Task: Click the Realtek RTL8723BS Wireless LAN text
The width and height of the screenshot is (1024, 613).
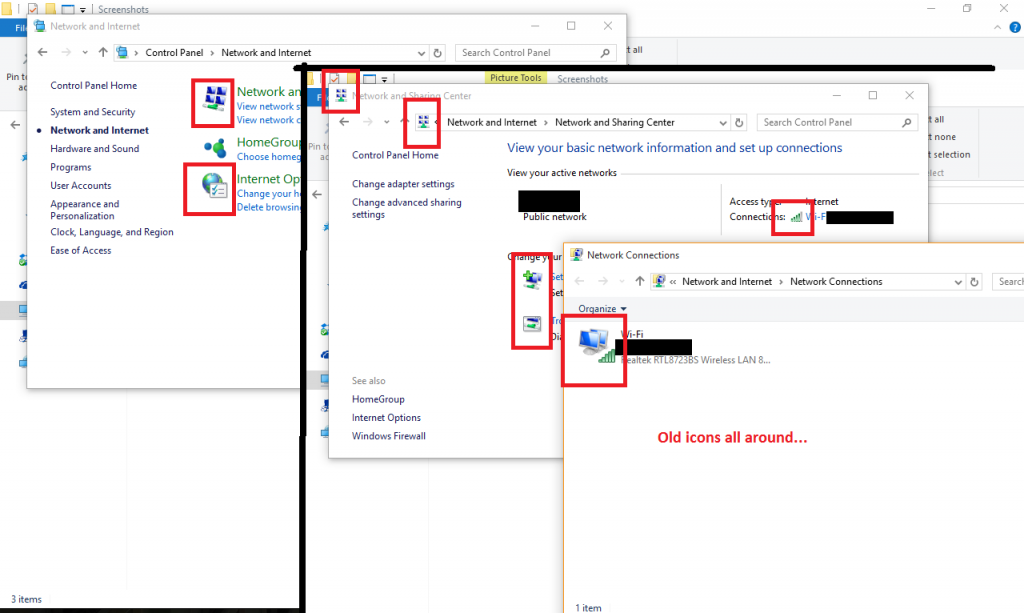Action: 696,360
